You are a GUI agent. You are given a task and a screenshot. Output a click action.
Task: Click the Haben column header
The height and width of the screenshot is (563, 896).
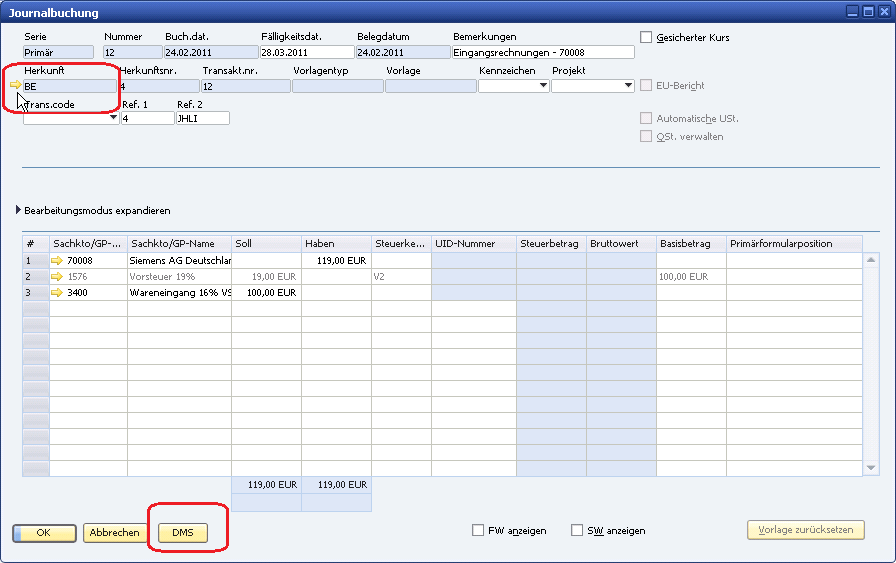[335, 243]
